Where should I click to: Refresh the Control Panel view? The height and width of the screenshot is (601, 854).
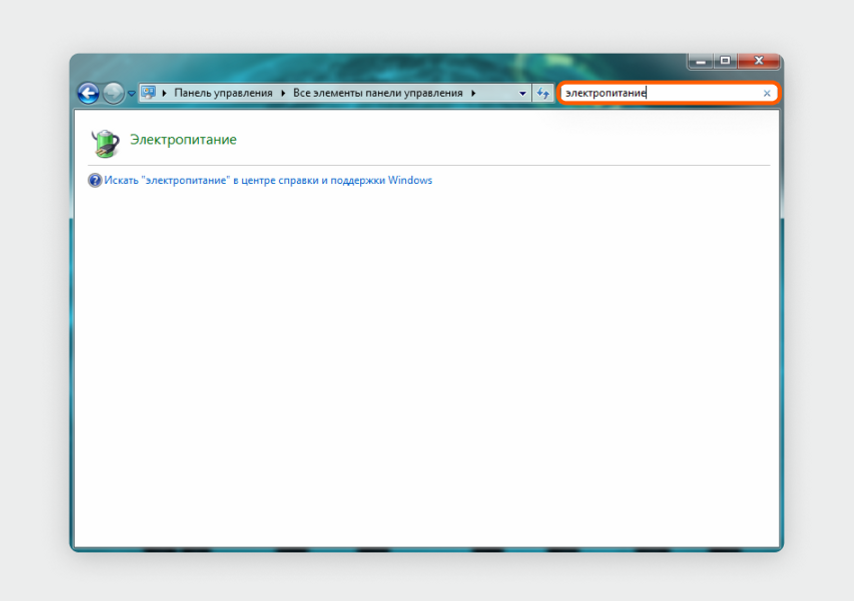[543, 93]
